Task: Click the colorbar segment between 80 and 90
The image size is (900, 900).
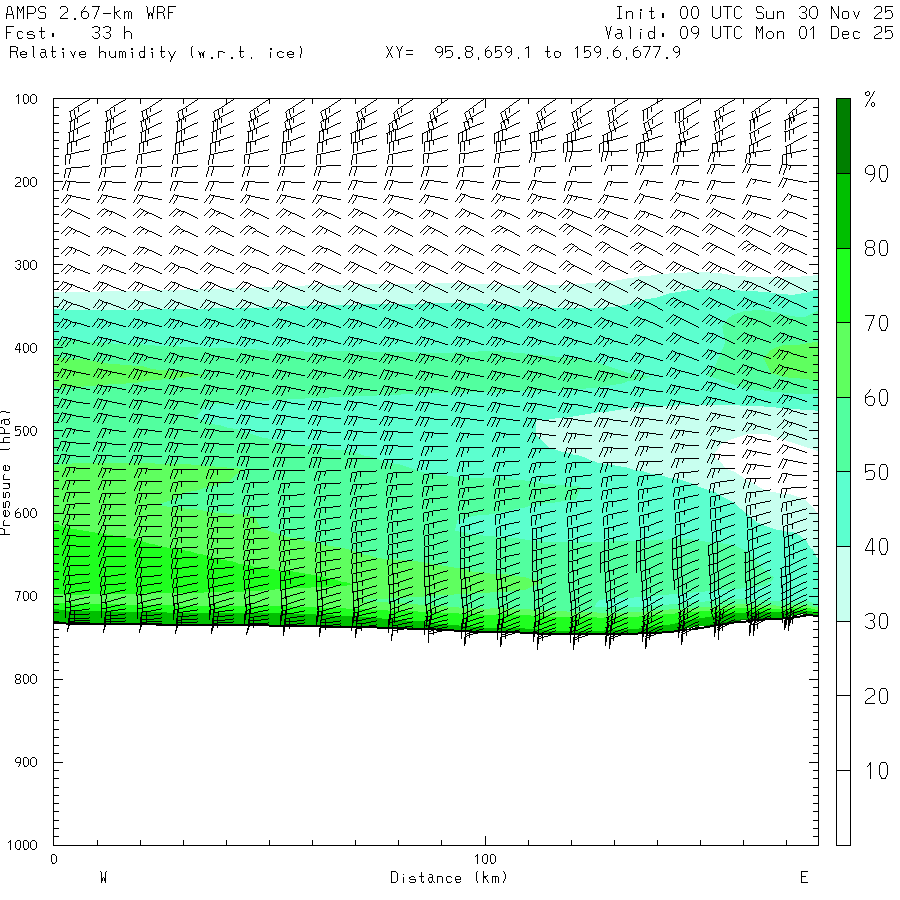Action: (843, 210)
